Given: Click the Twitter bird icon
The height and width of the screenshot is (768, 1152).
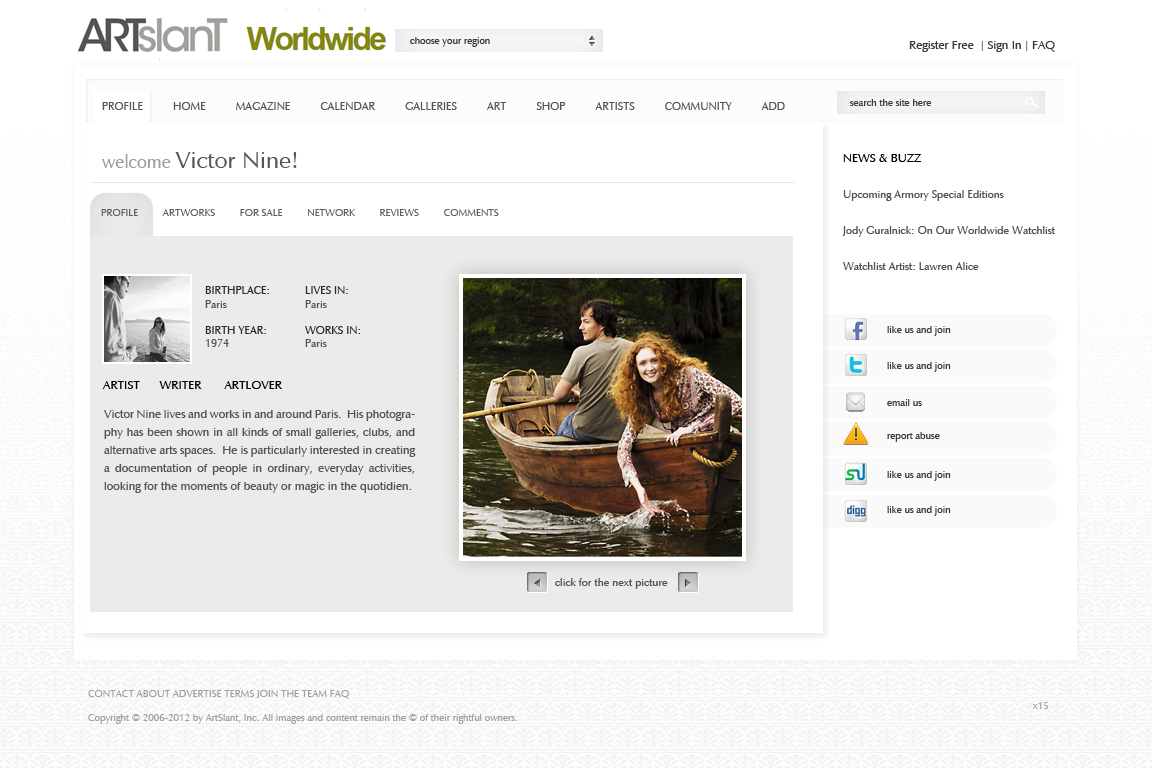Looking at the screenshot, I should (x=855, y=366).
